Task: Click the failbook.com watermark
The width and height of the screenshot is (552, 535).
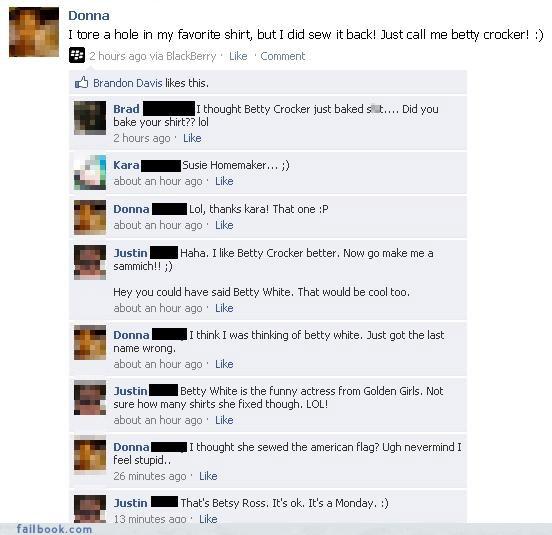Action: pos(54,529)
